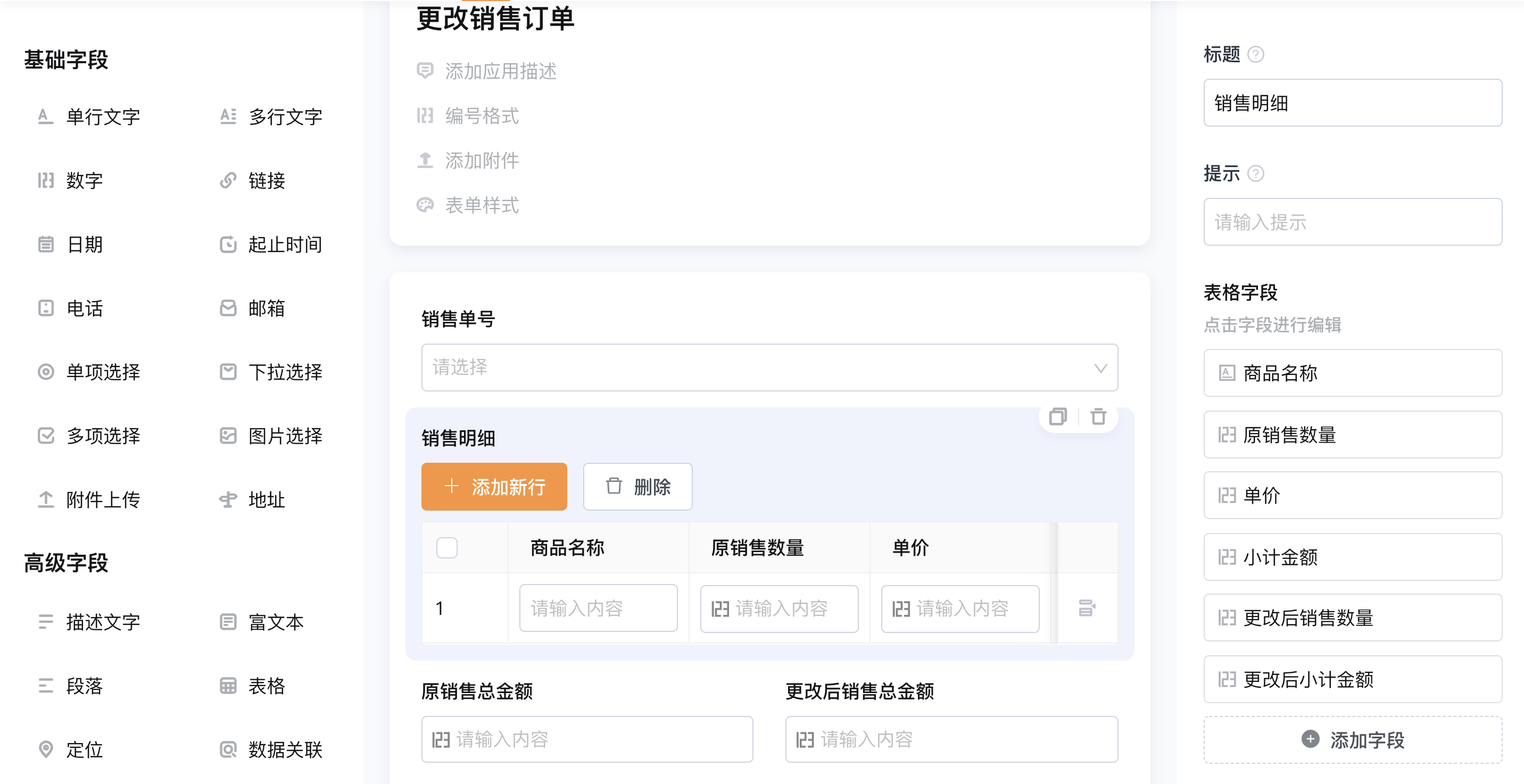Click the 添加字段 button
This screenshot has height=784, width=1524.
click(x=1353, y=739)
